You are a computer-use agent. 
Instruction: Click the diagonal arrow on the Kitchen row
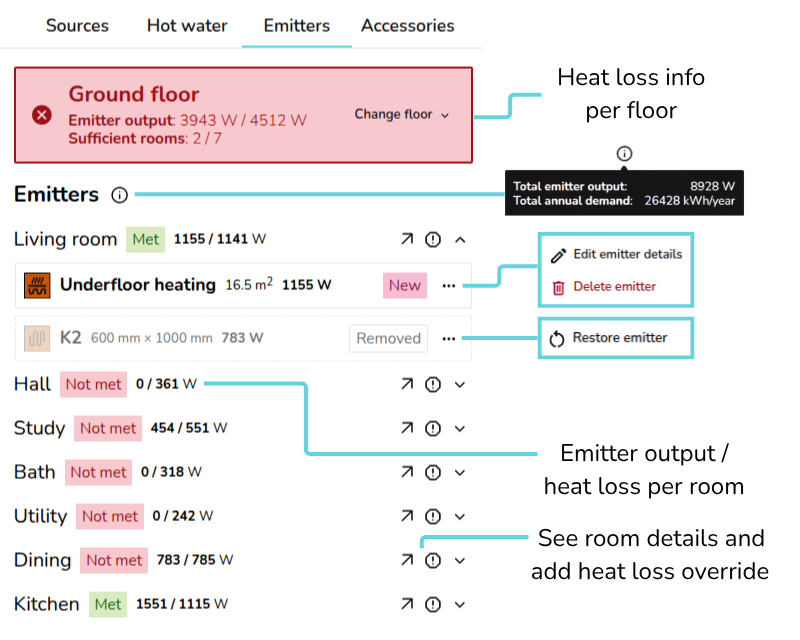[x=406, y=604]
